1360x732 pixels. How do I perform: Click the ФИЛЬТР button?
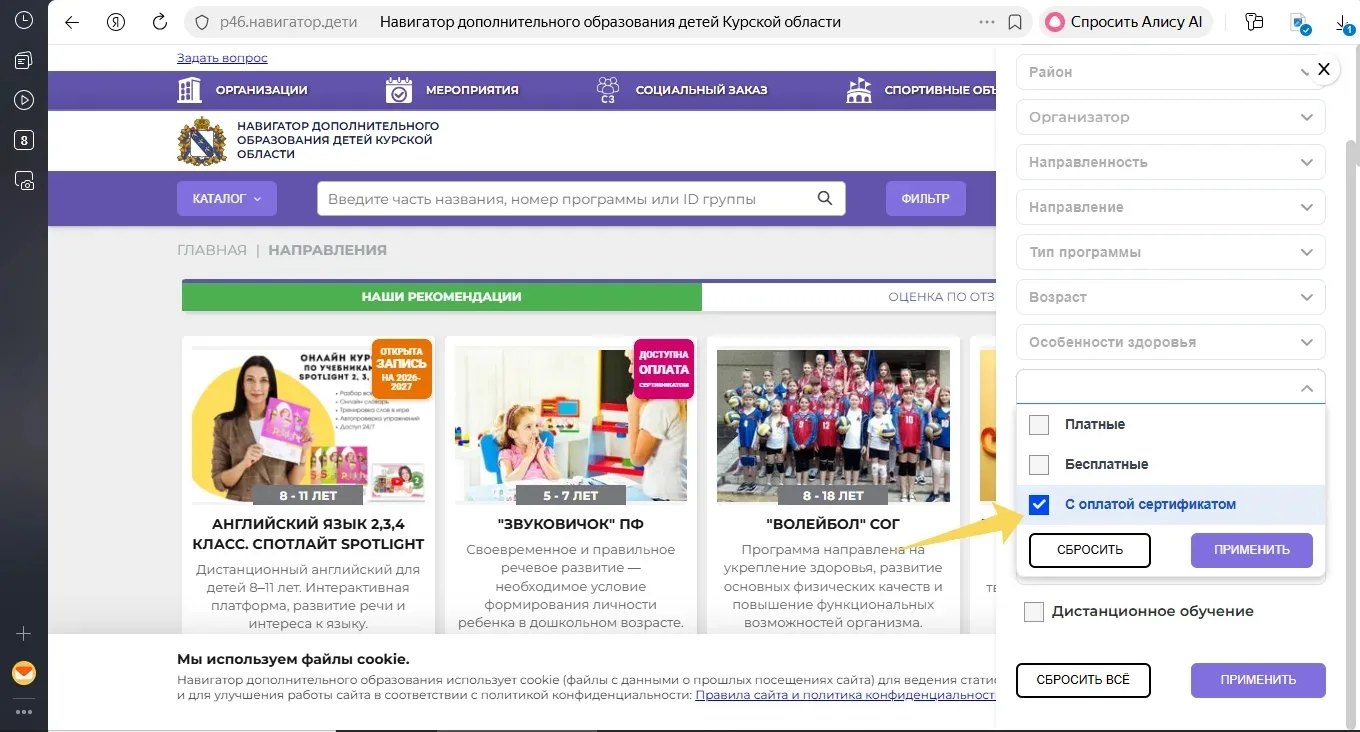(925, 198)
